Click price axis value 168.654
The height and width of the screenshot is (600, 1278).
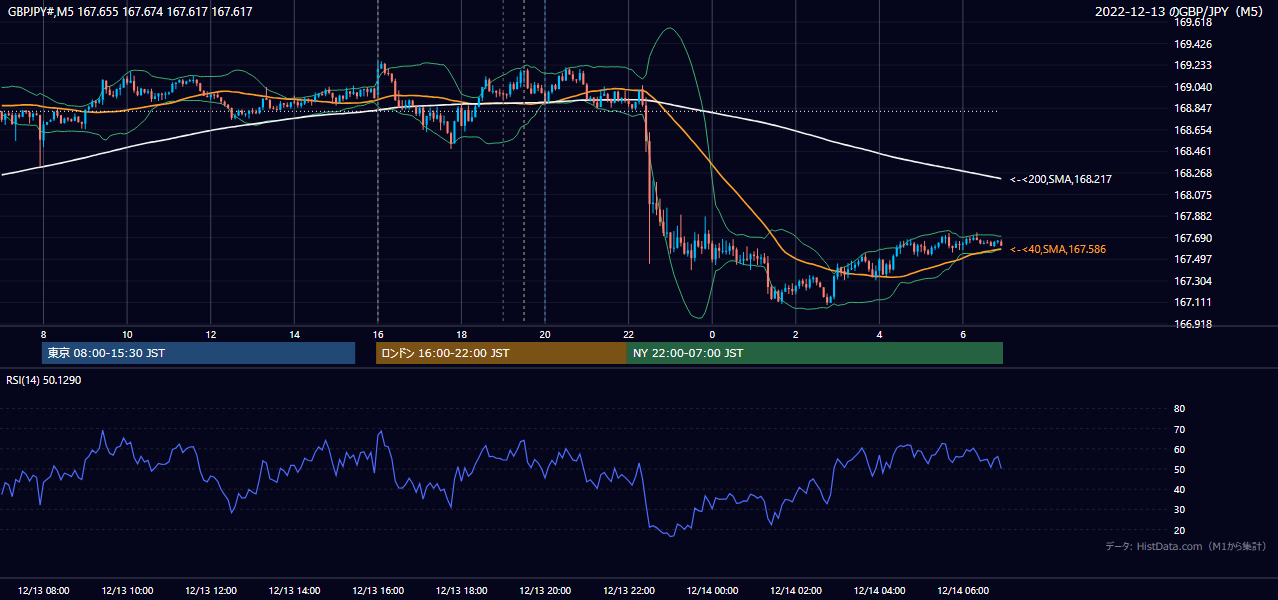[1192, 130]
